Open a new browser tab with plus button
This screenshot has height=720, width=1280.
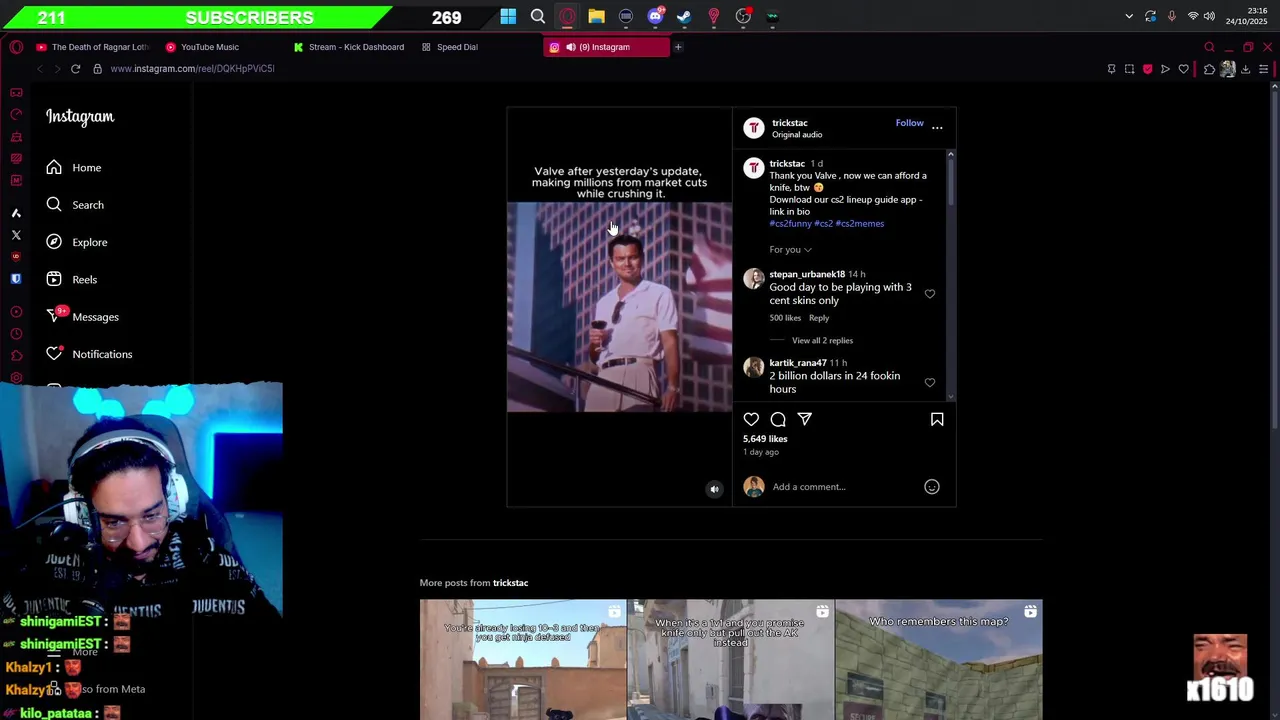click(678, 47)
